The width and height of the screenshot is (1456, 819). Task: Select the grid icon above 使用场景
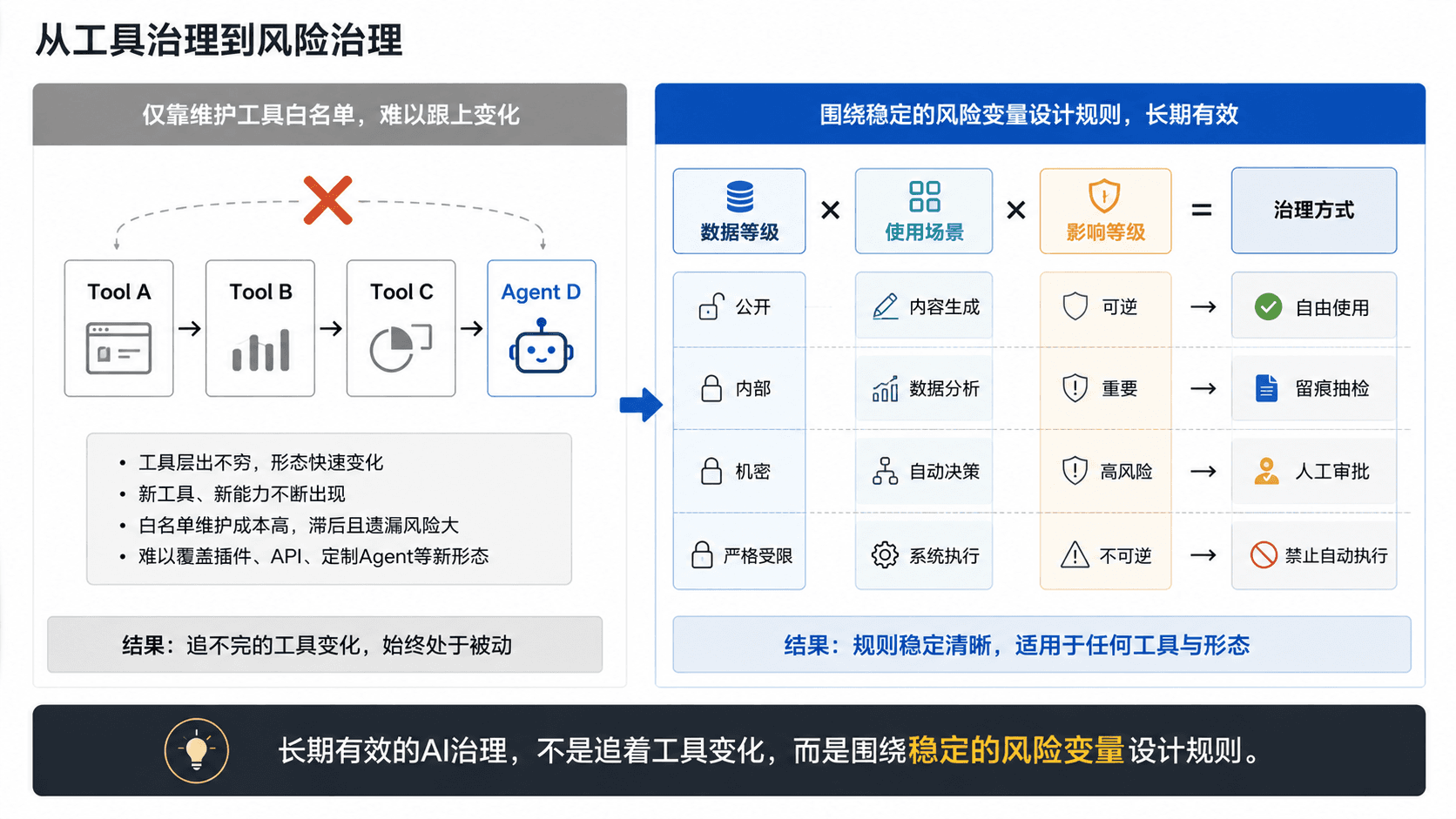(924, 197)
